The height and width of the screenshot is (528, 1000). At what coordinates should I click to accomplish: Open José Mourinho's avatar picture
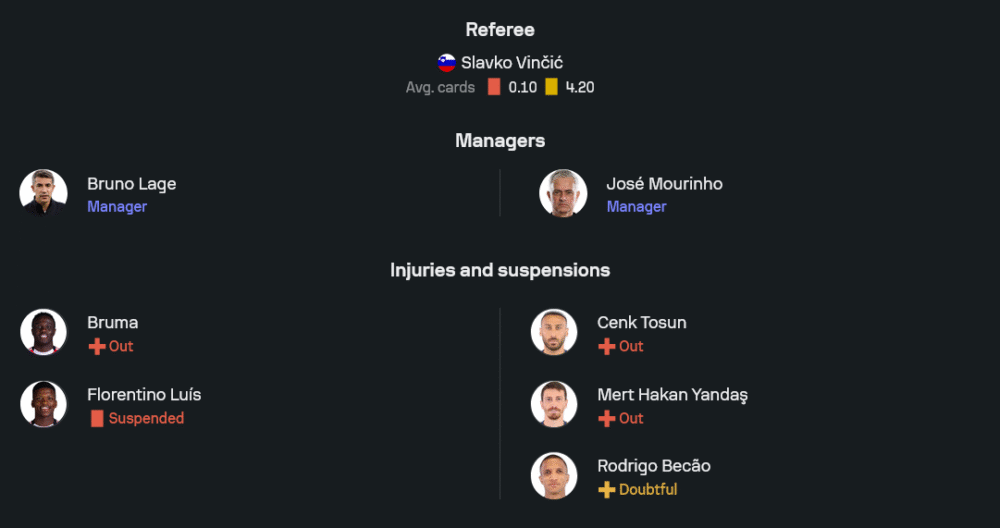[x=563, y=193]
